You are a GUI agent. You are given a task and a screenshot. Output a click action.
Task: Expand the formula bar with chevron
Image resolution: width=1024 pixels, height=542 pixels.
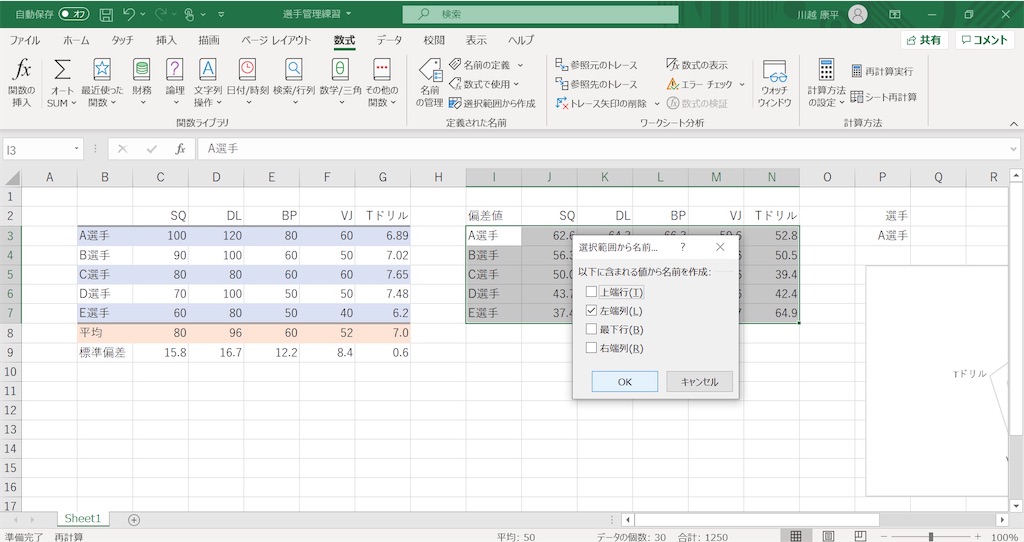pos(1014,149)
